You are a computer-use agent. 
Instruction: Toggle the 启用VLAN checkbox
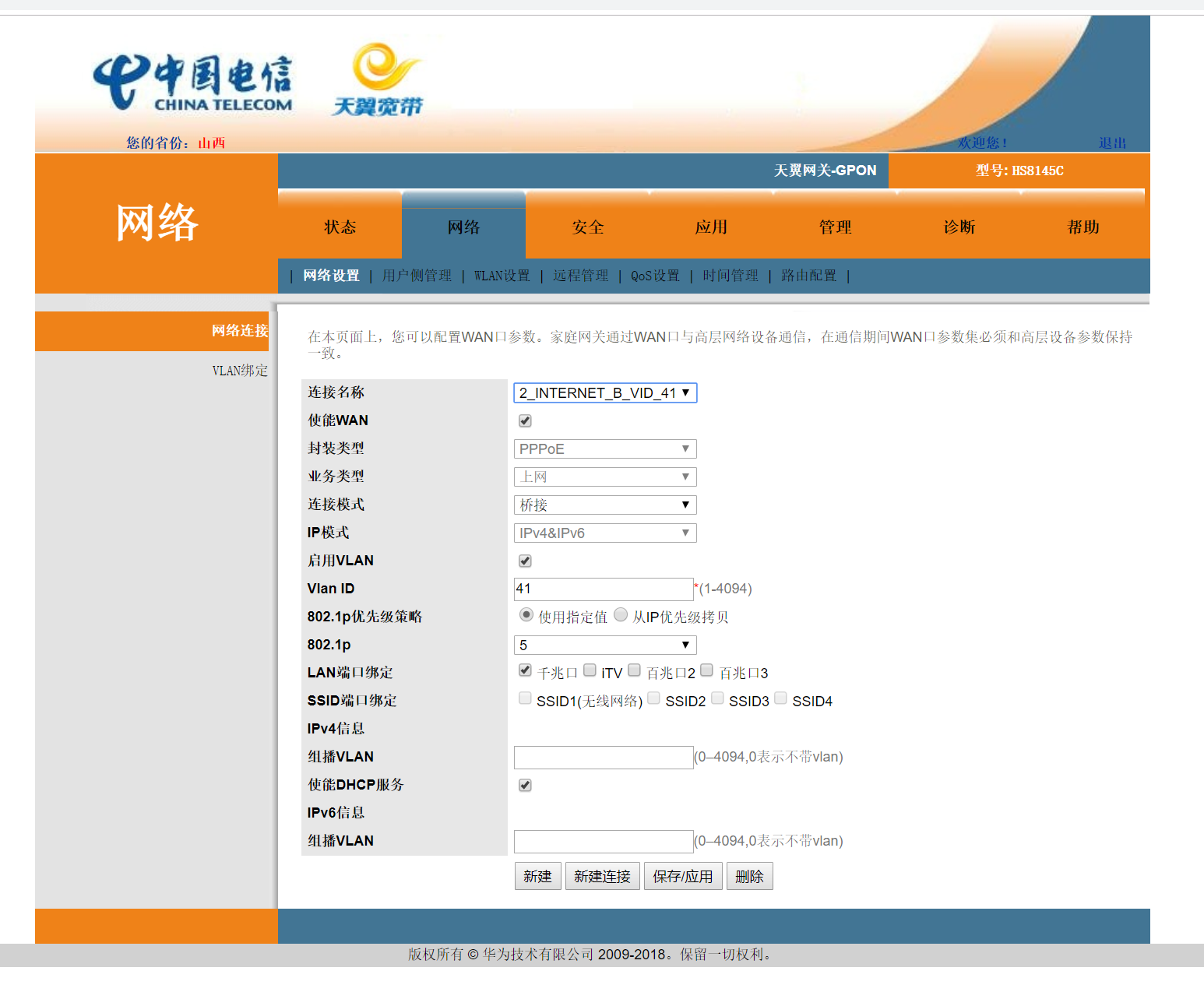[x=525, y=561]
